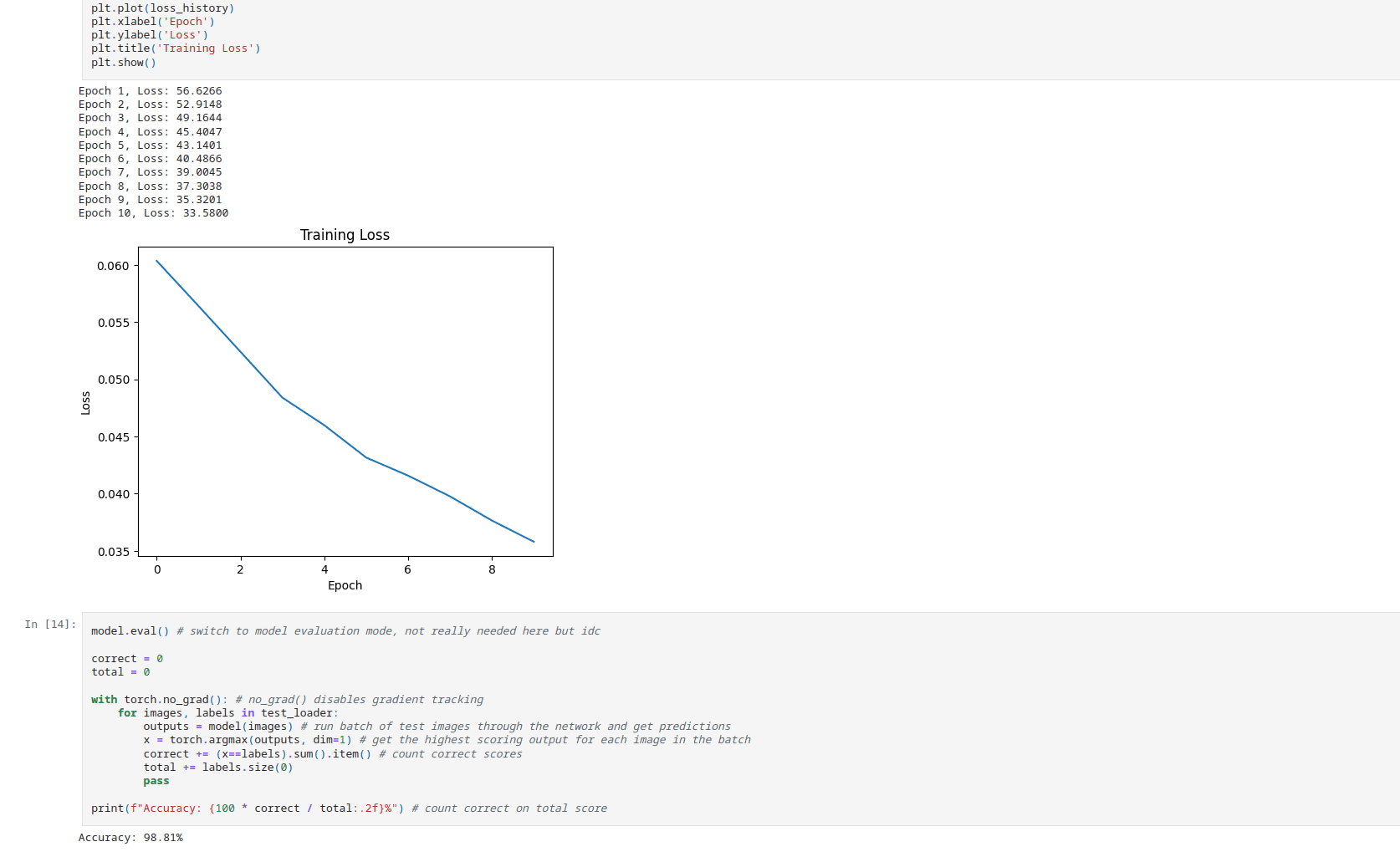Click the with torch.no_grad() line

(287, 700)
